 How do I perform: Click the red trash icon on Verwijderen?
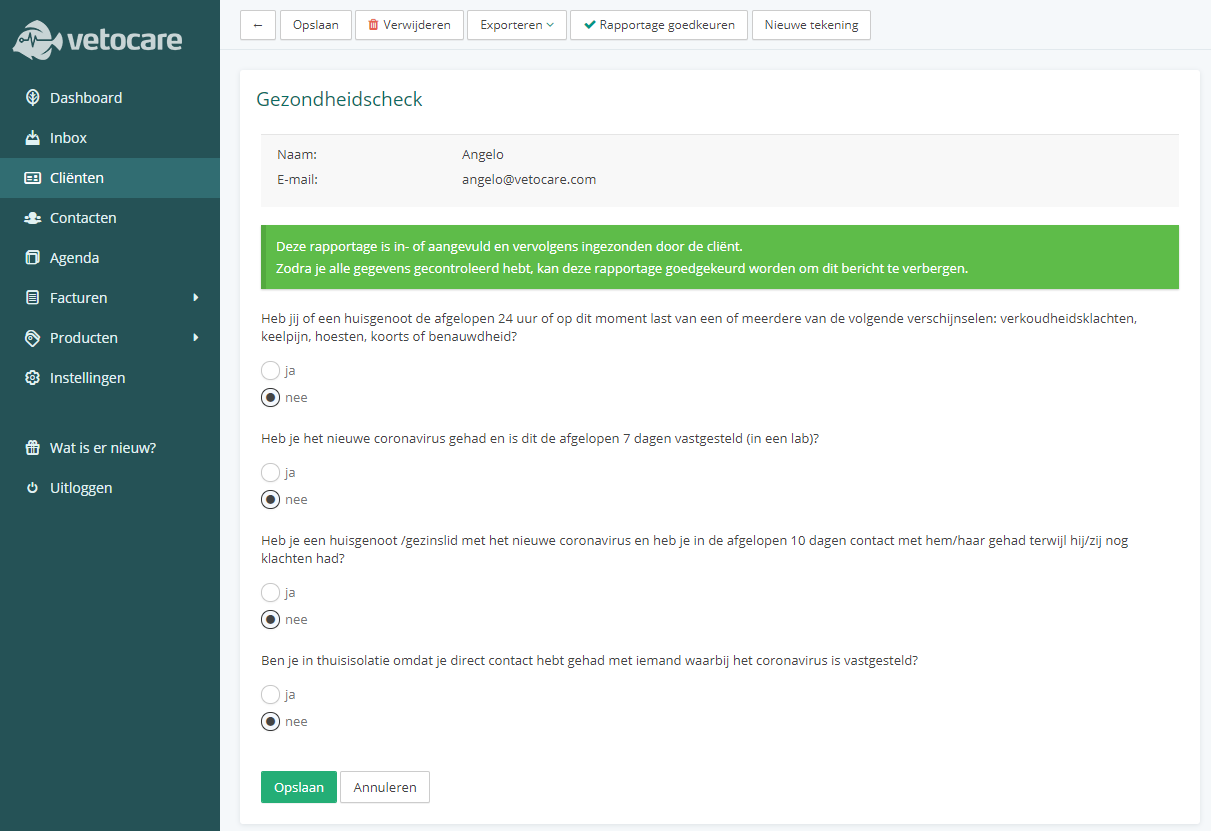373,25
